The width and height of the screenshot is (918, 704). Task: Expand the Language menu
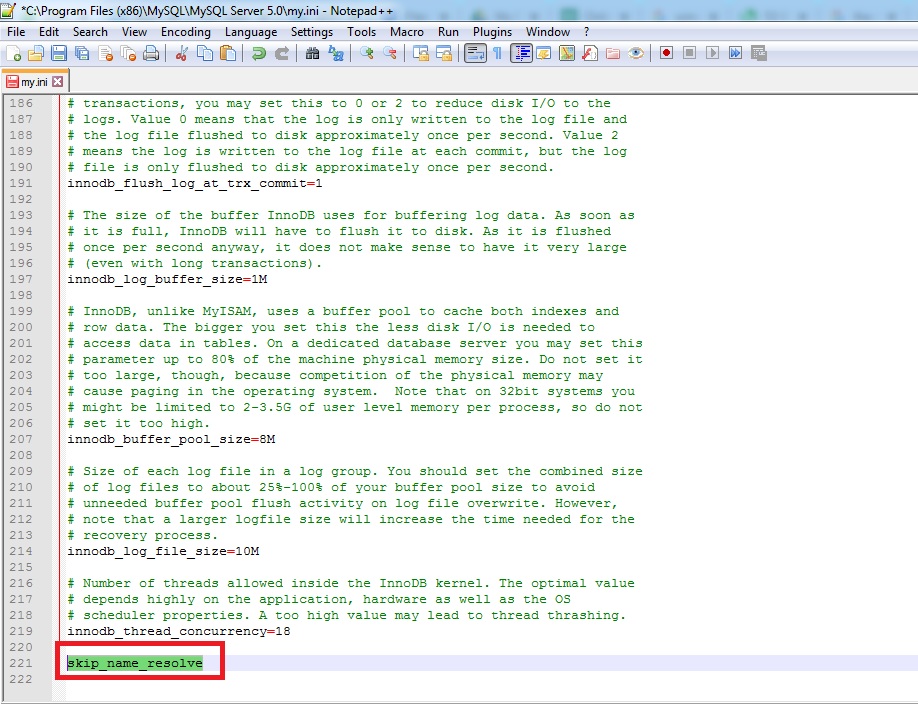click(250, 31)
